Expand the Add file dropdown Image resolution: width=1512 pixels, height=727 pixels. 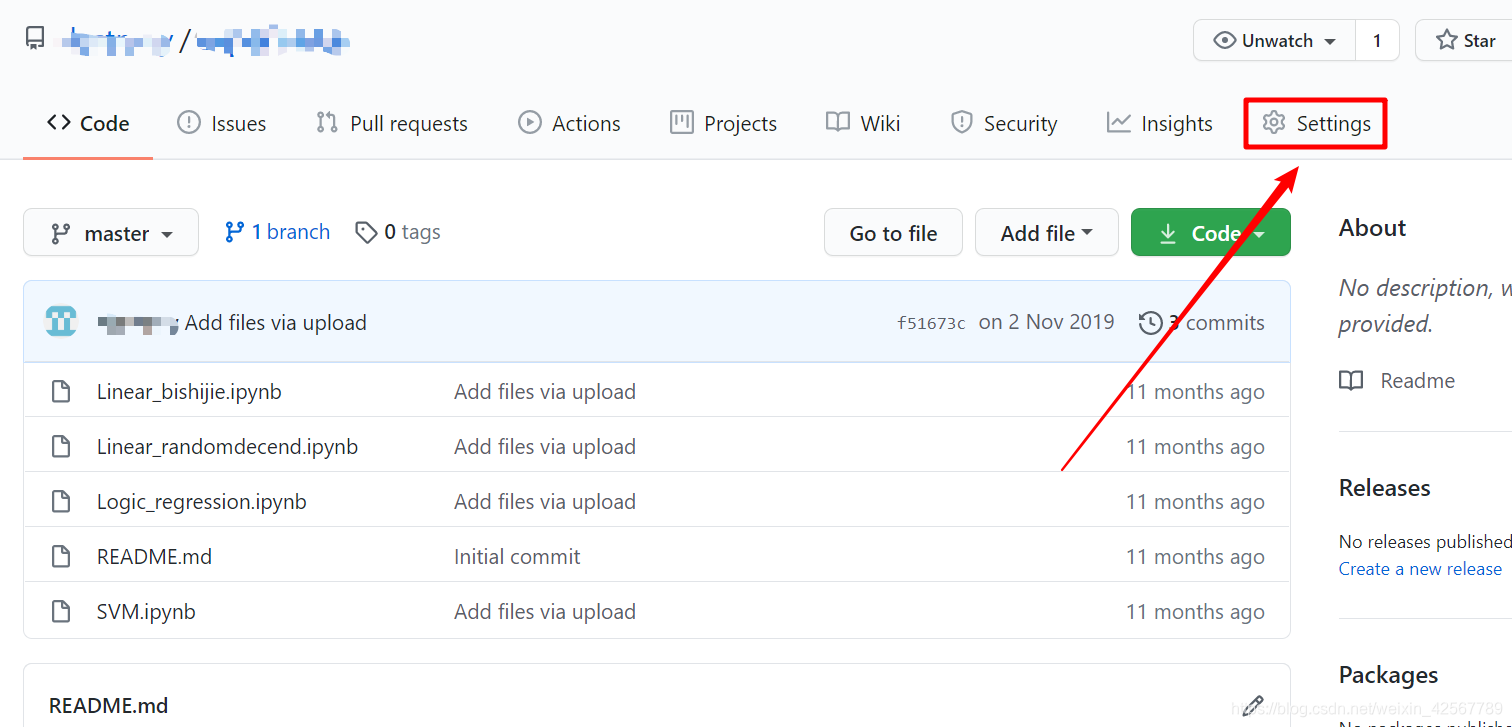pos(1046,233)
